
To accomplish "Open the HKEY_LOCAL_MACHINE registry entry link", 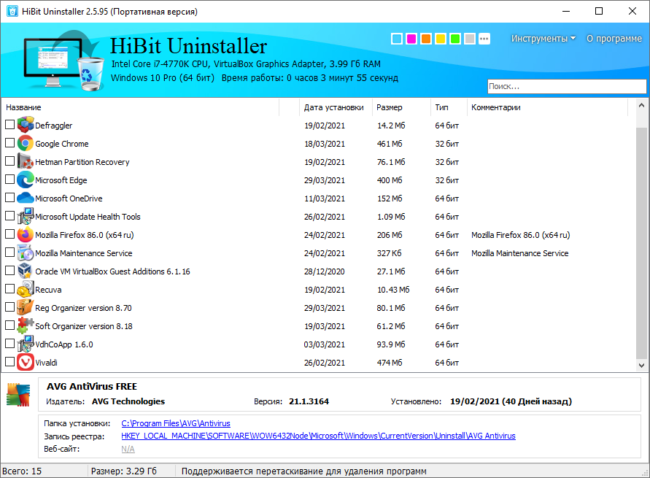I will 318,436.
